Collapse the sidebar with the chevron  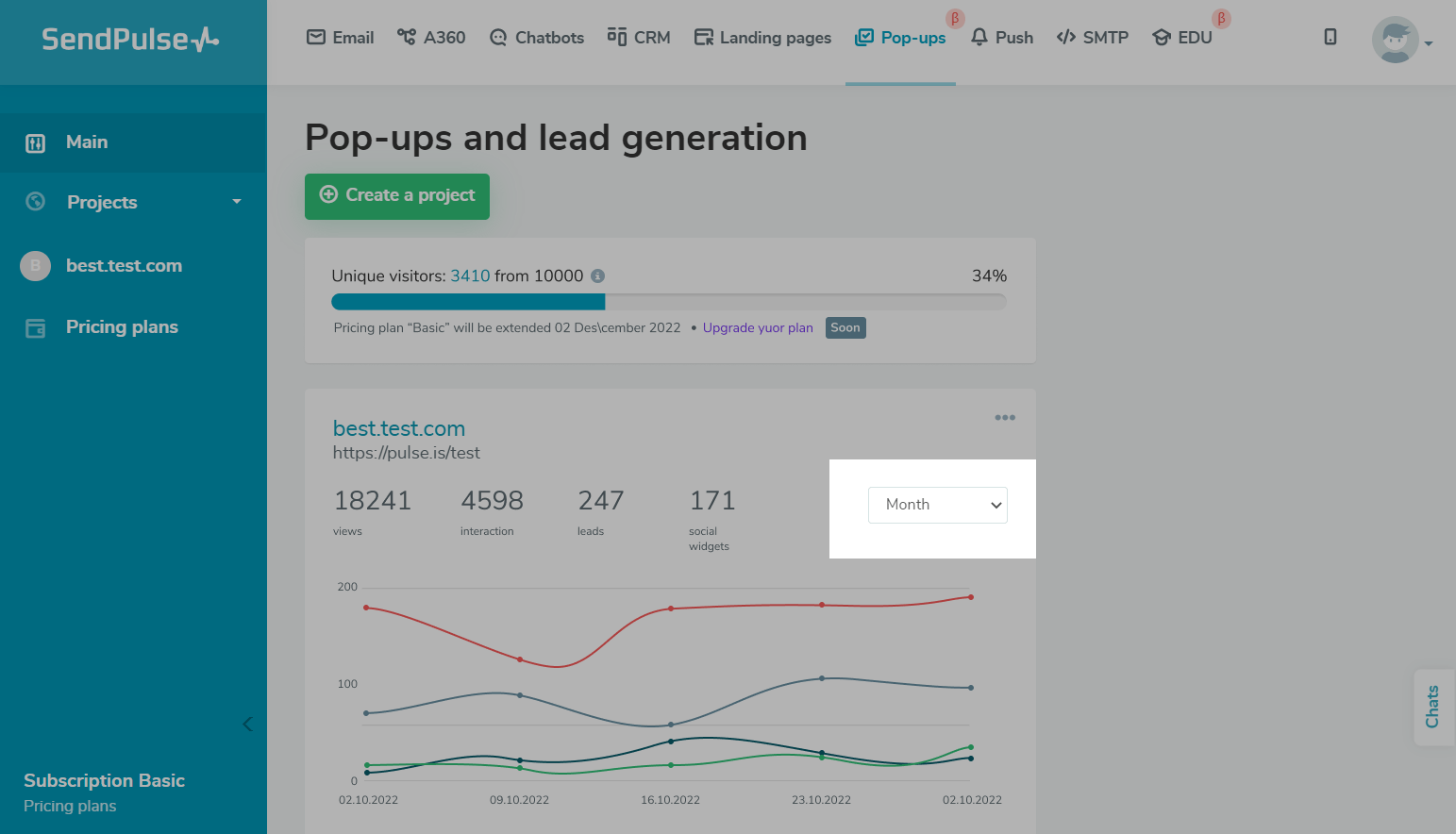pyautogui.click(x=247, y=724)
